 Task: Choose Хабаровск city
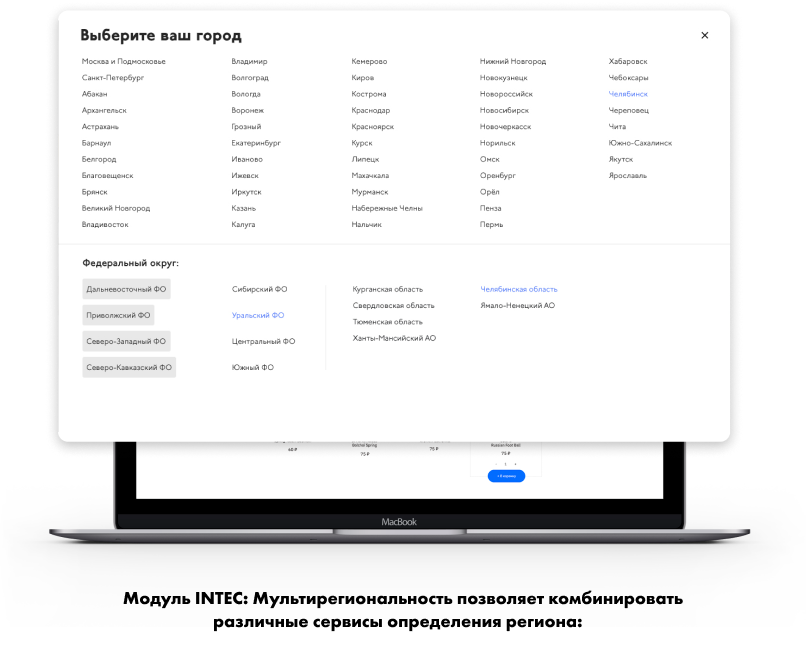point(628,62)
